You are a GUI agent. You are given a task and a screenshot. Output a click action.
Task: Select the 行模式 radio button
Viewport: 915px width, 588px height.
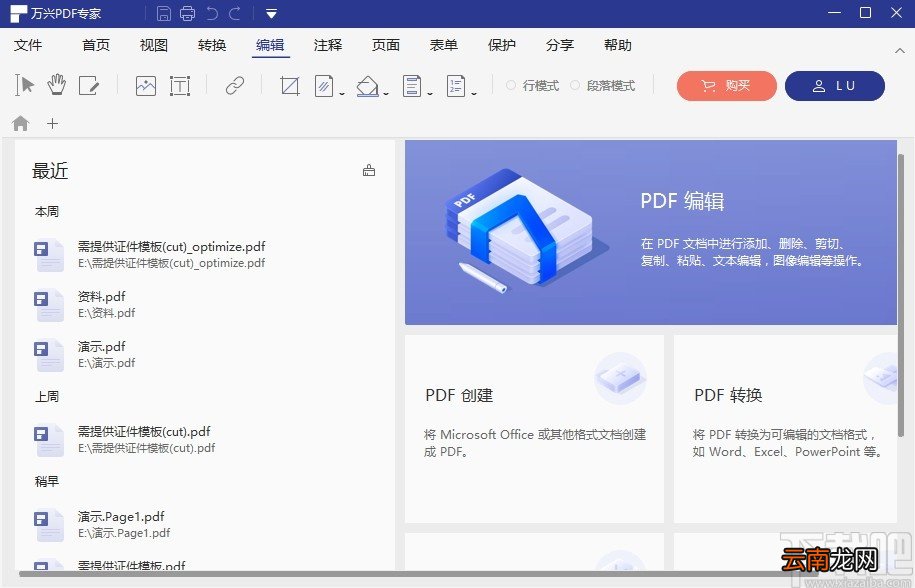511,85
